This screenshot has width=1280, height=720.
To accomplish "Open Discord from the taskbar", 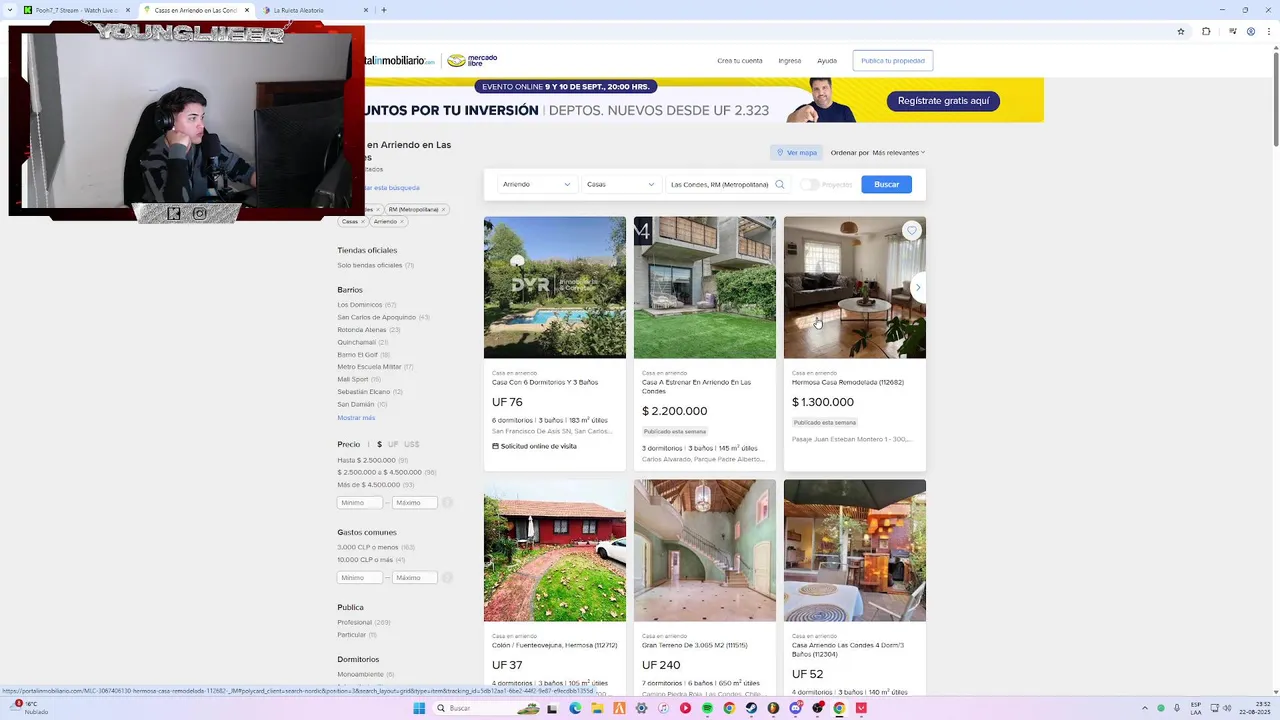I will pos(796,708).
